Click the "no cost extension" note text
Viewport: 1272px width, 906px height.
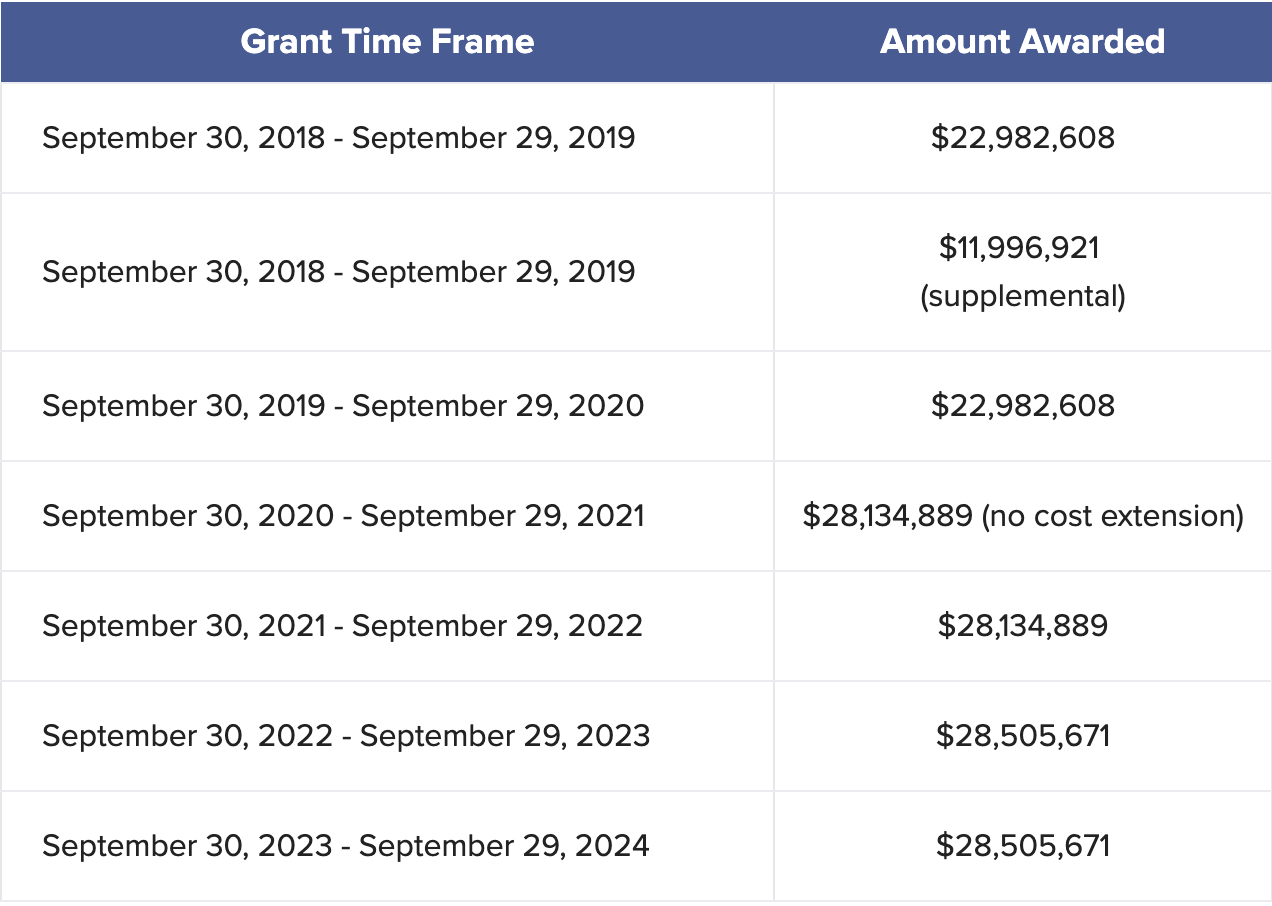point(1112,516)
